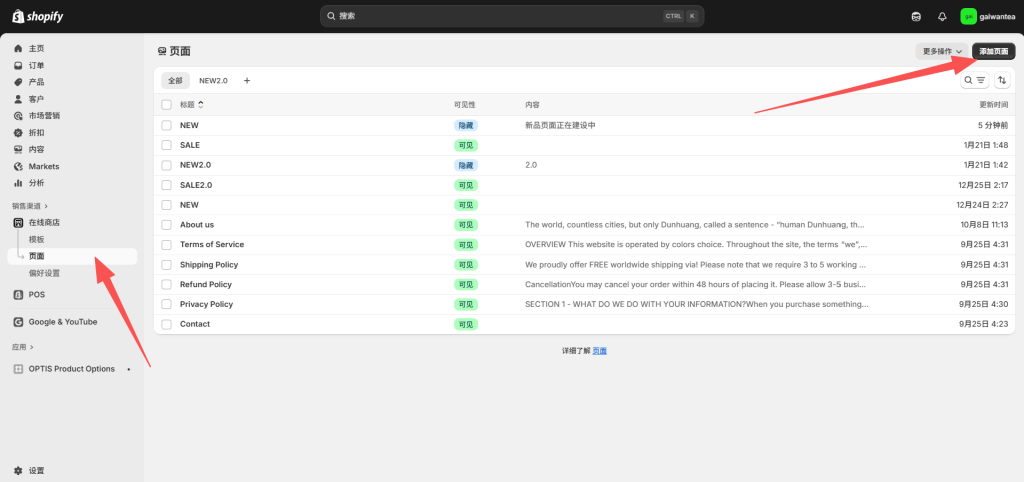Click the customer icon beside 客户
This screenshot has height=482, width=1024.
pyautogui.click(x=18, y=99)
